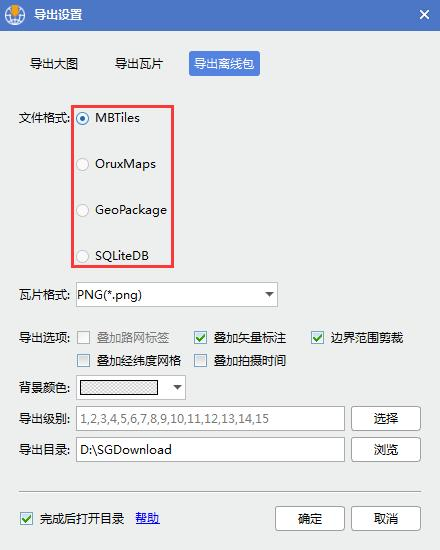Select the MBTiles file format radio button
Viewport: 440px width, 550px height.
(82, 118)
